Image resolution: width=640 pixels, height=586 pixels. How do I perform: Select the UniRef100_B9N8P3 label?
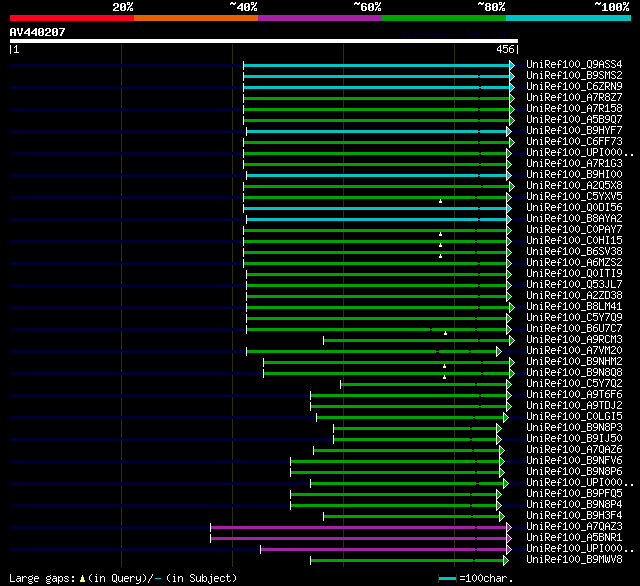point(574,428)
